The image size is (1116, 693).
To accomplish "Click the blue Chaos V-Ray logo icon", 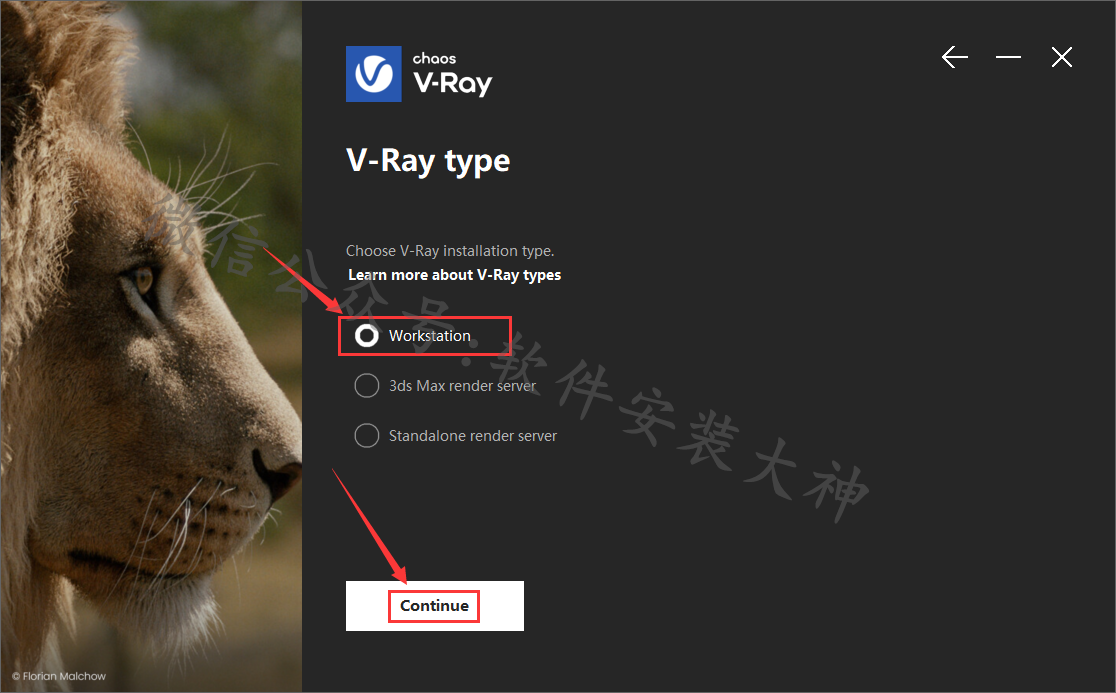I will pos(374,74).
